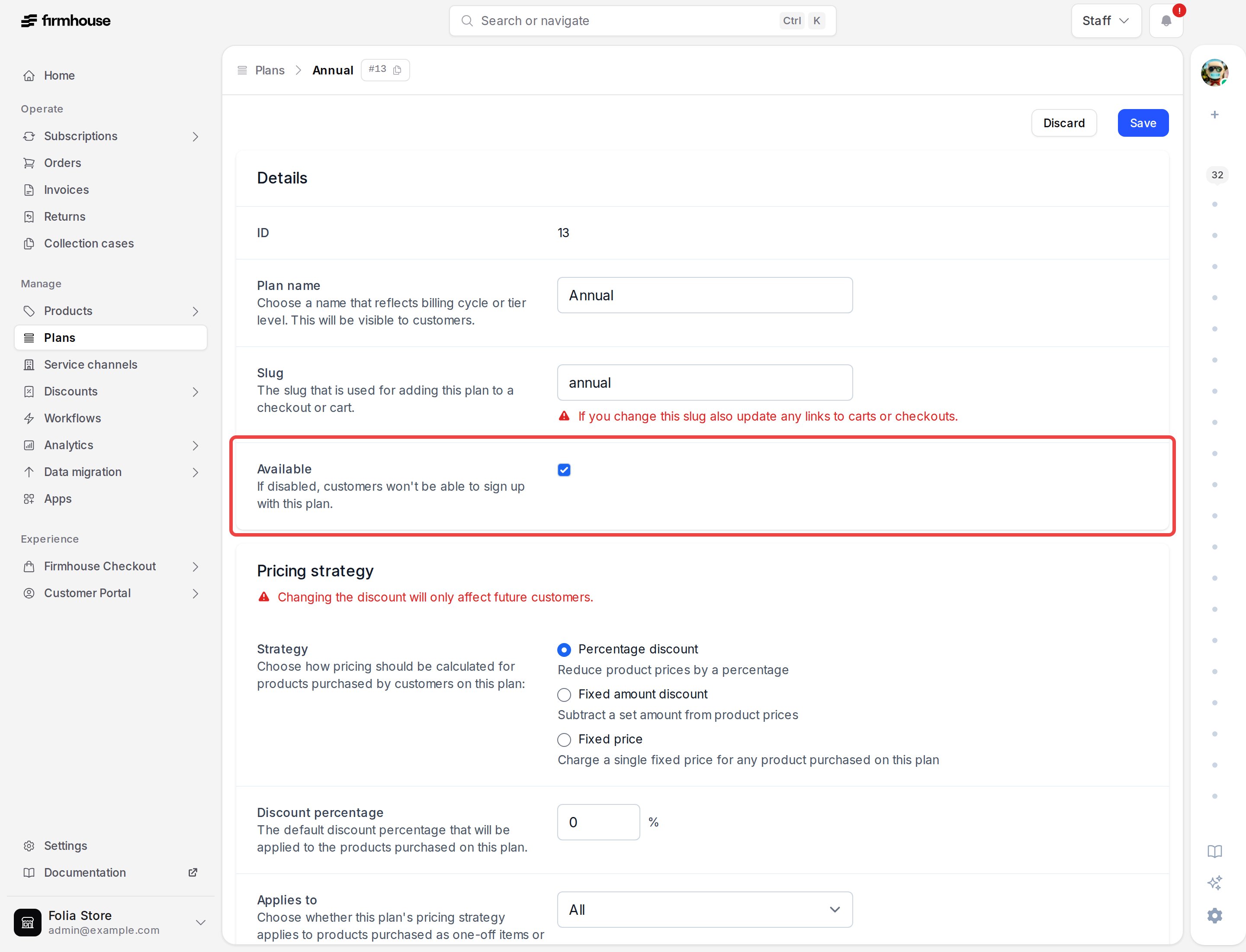Open user avatar profile
This screenshot has height=952, width=1246.
click(1214, 73)
